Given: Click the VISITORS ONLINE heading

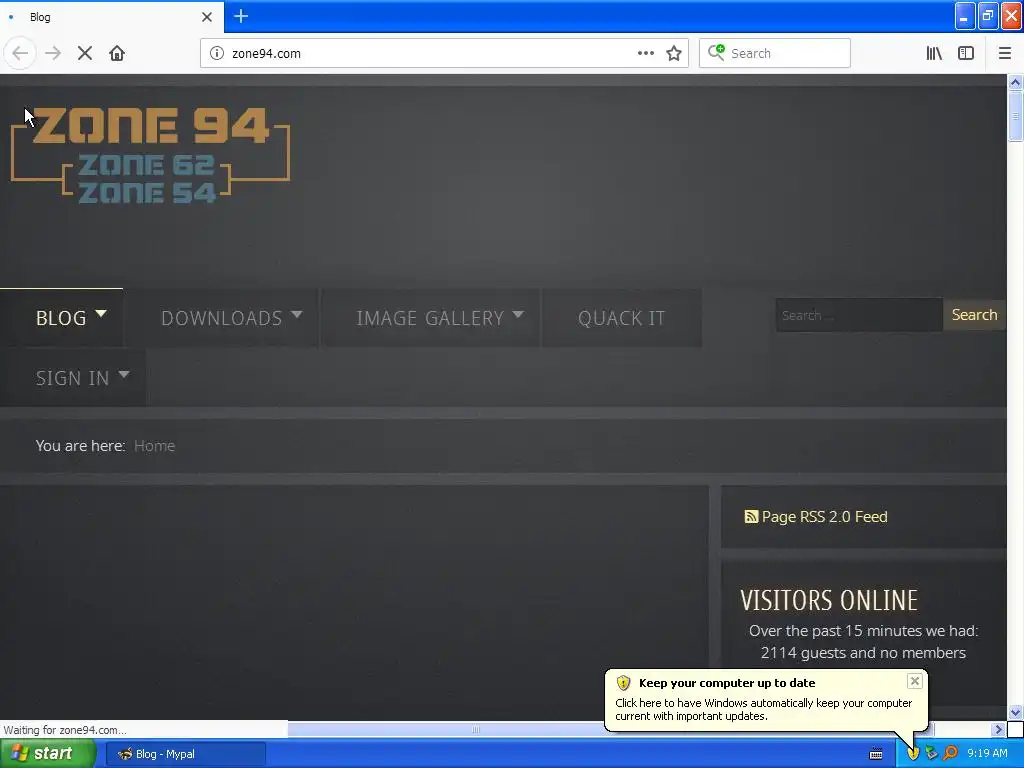Looking at the screenshot, I should (829, 600).
